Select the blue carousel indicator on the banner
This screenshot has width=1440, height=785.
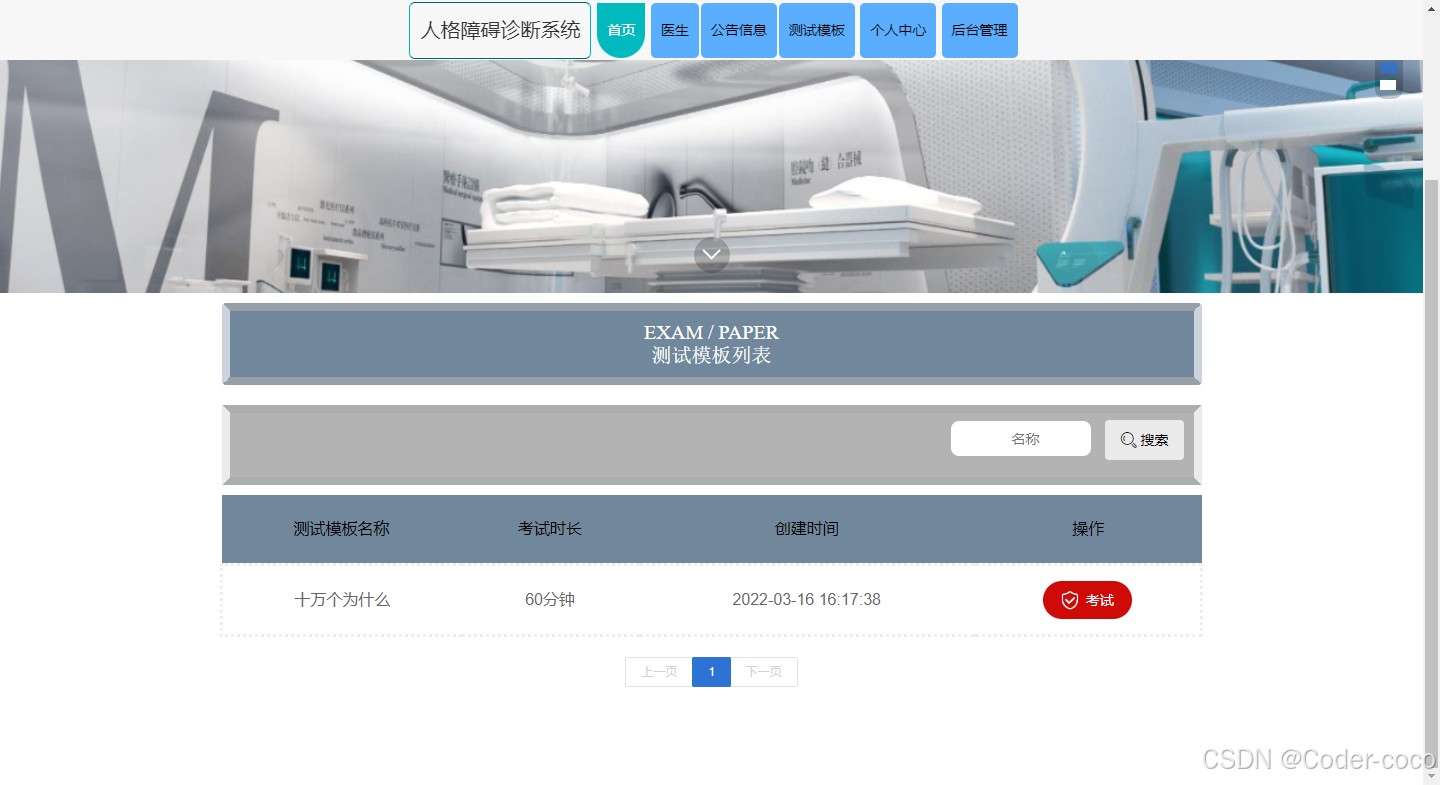pyautogui.click(x=1388, y=67)
